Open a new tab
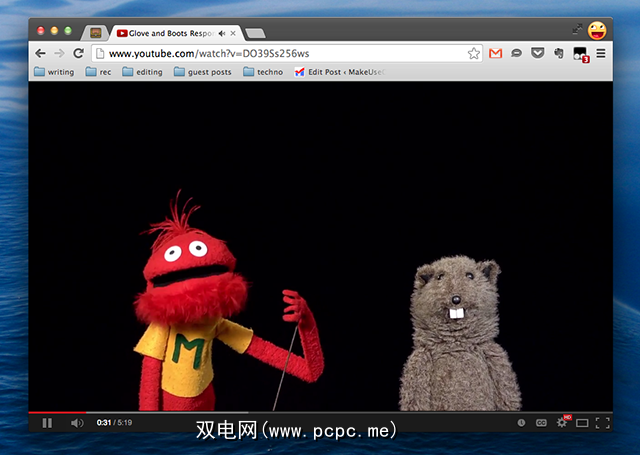Screen dimensions: 640x455 (256, 33)
